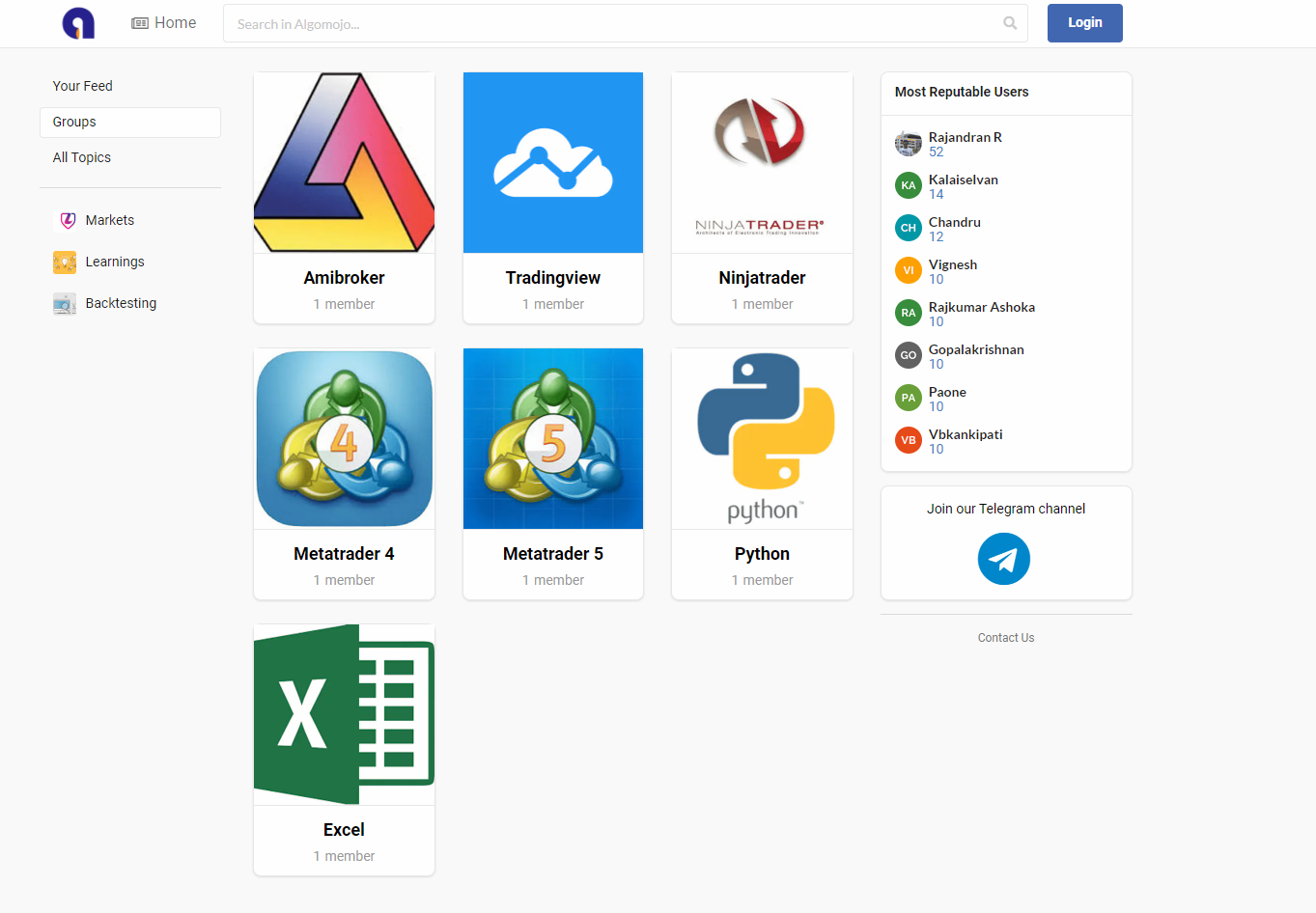Click the search magnifier icon
This screenshot has height=913, width=1316.
pos(1010,23)
